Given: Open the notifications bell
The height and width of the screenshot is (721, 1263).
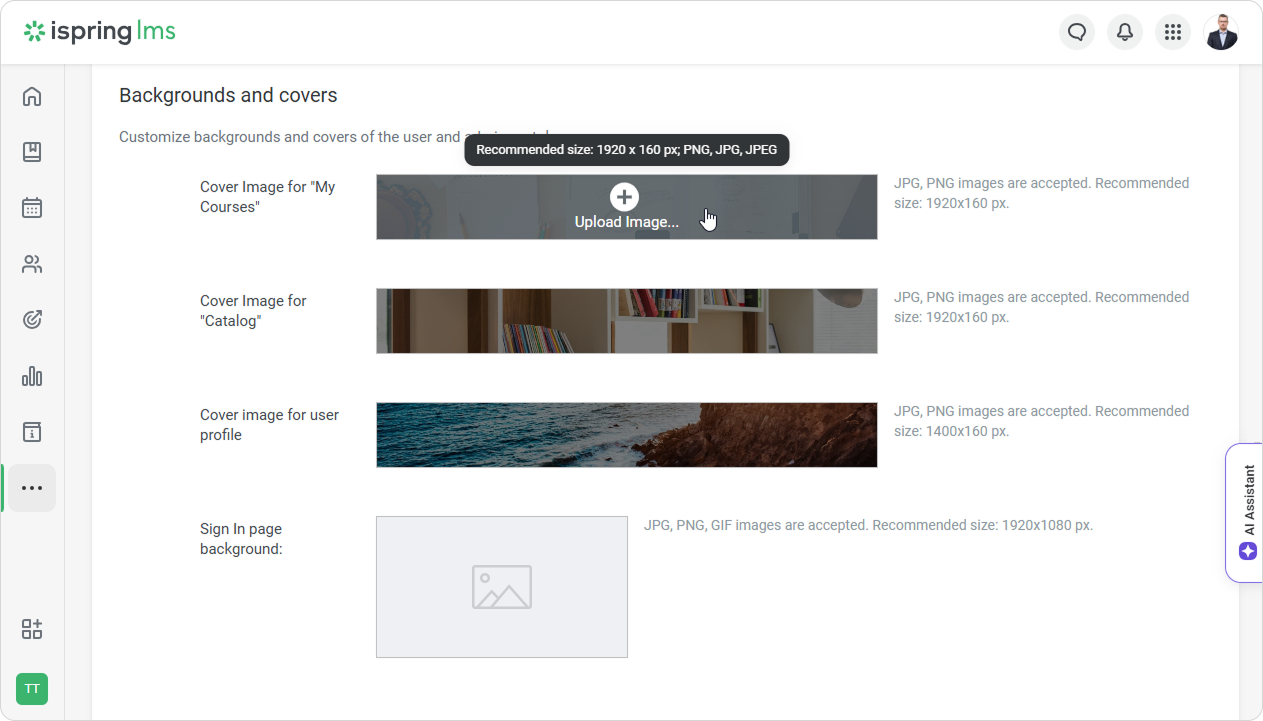Looking at the screenshot, I should click(x=1125, y=32).
